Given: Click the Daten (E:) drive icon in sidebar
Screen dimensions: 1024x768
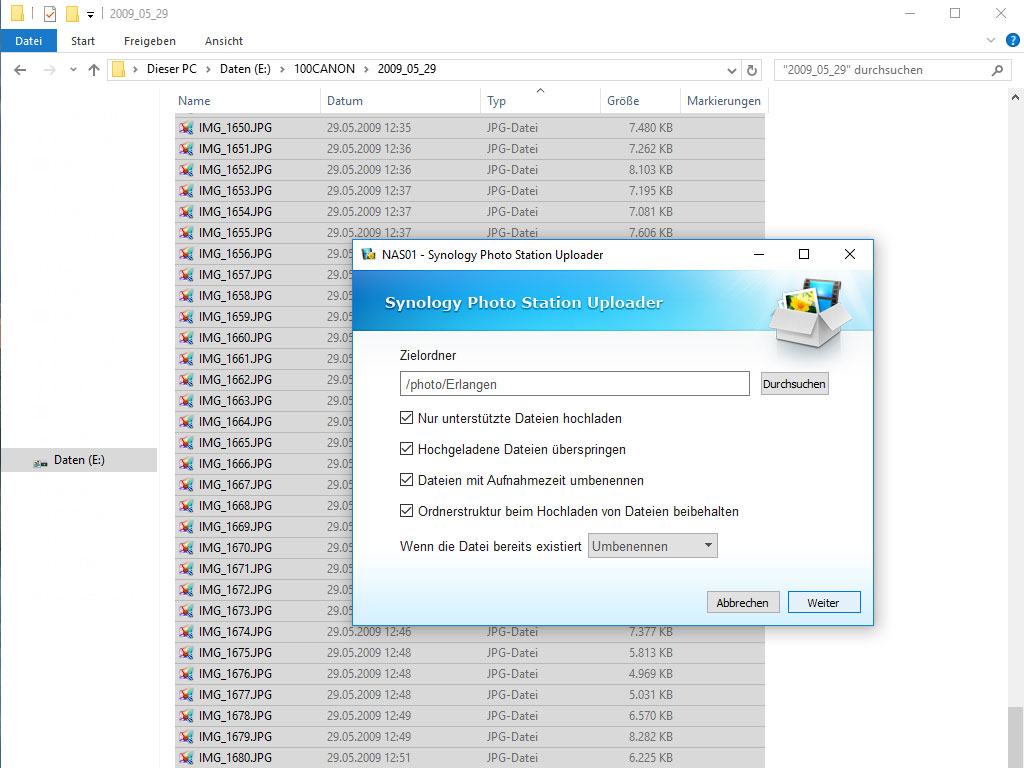Looking at the screenshot, I should pos(40,461).
